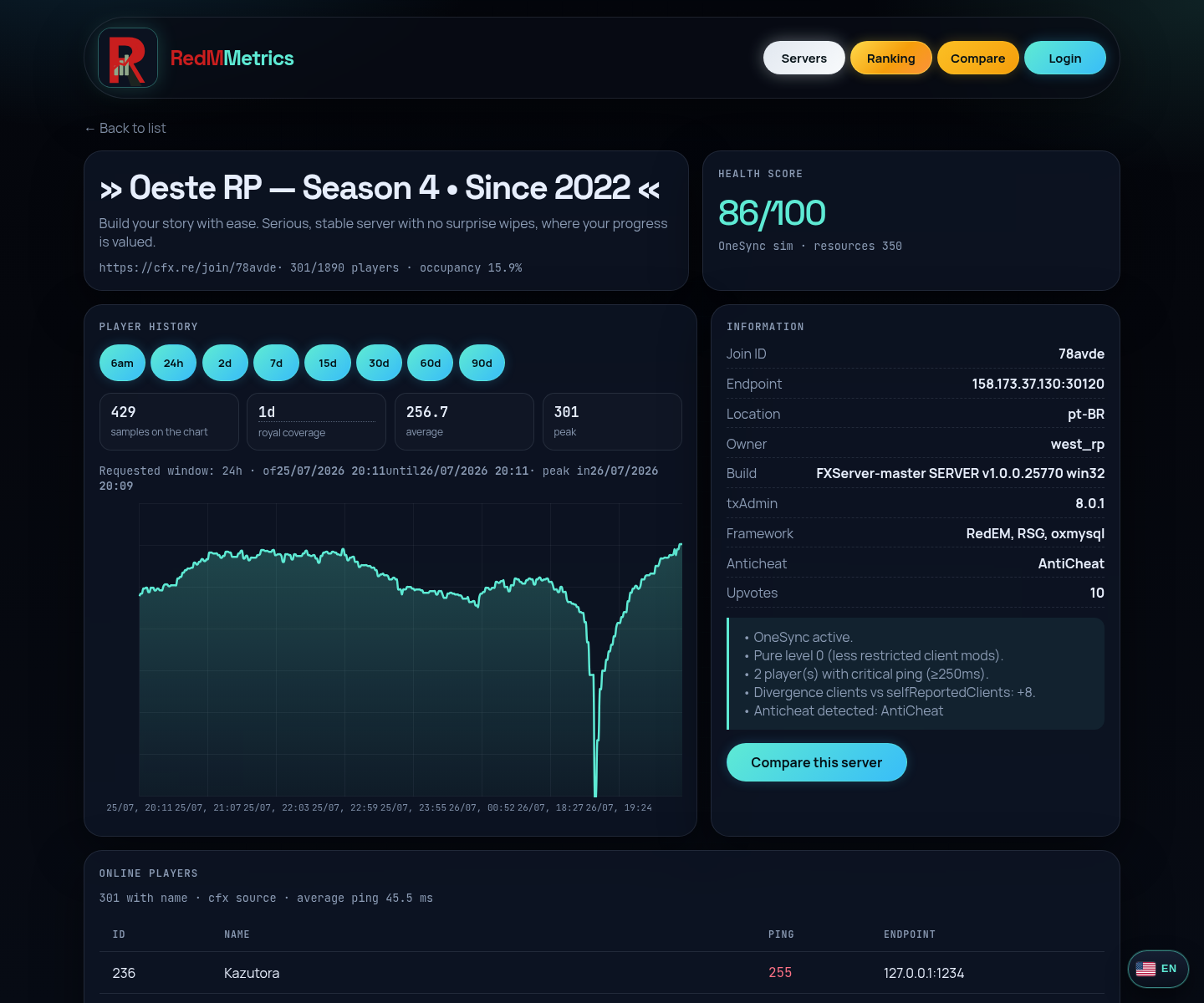Click the NAME column header
This screenshot has height=1003, width=1204.
coord(237,934)
